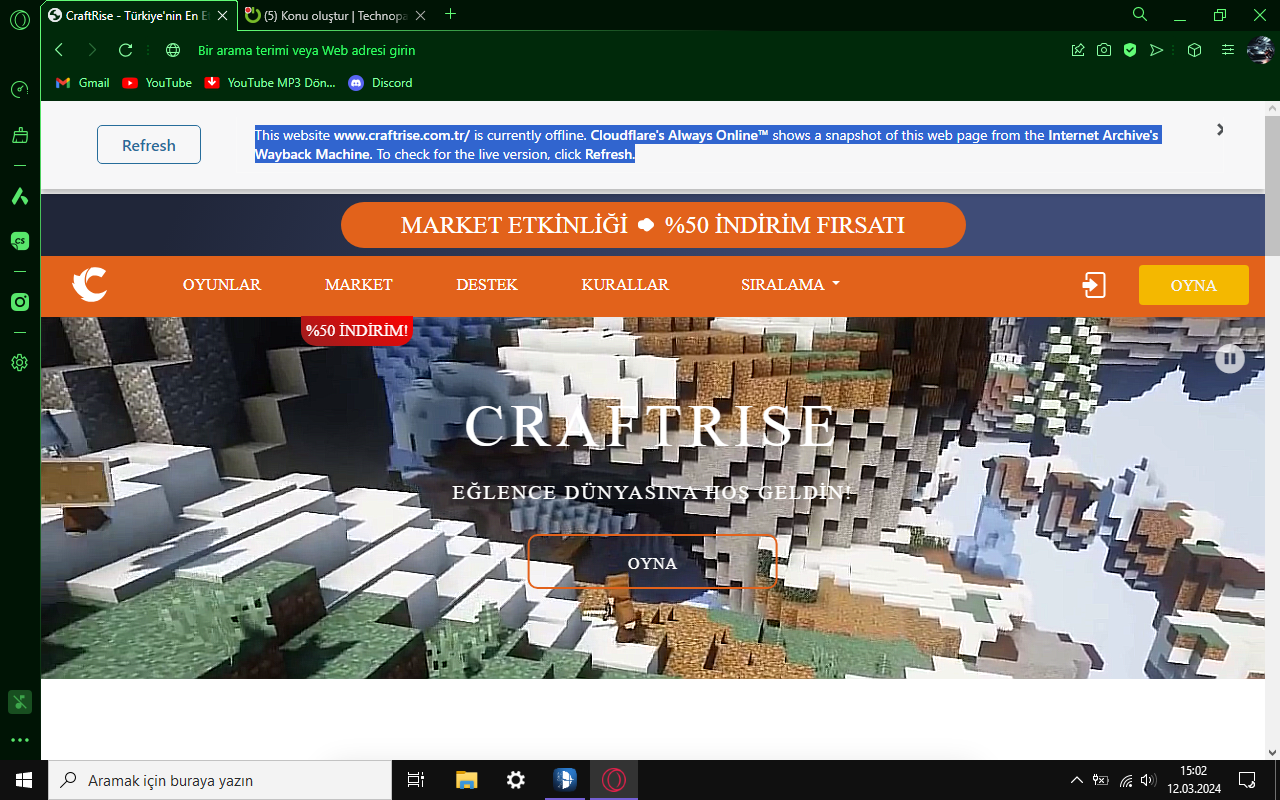
Task: Click the %50 İNDİRİM! red badge
Action: [x=357, y=331]
